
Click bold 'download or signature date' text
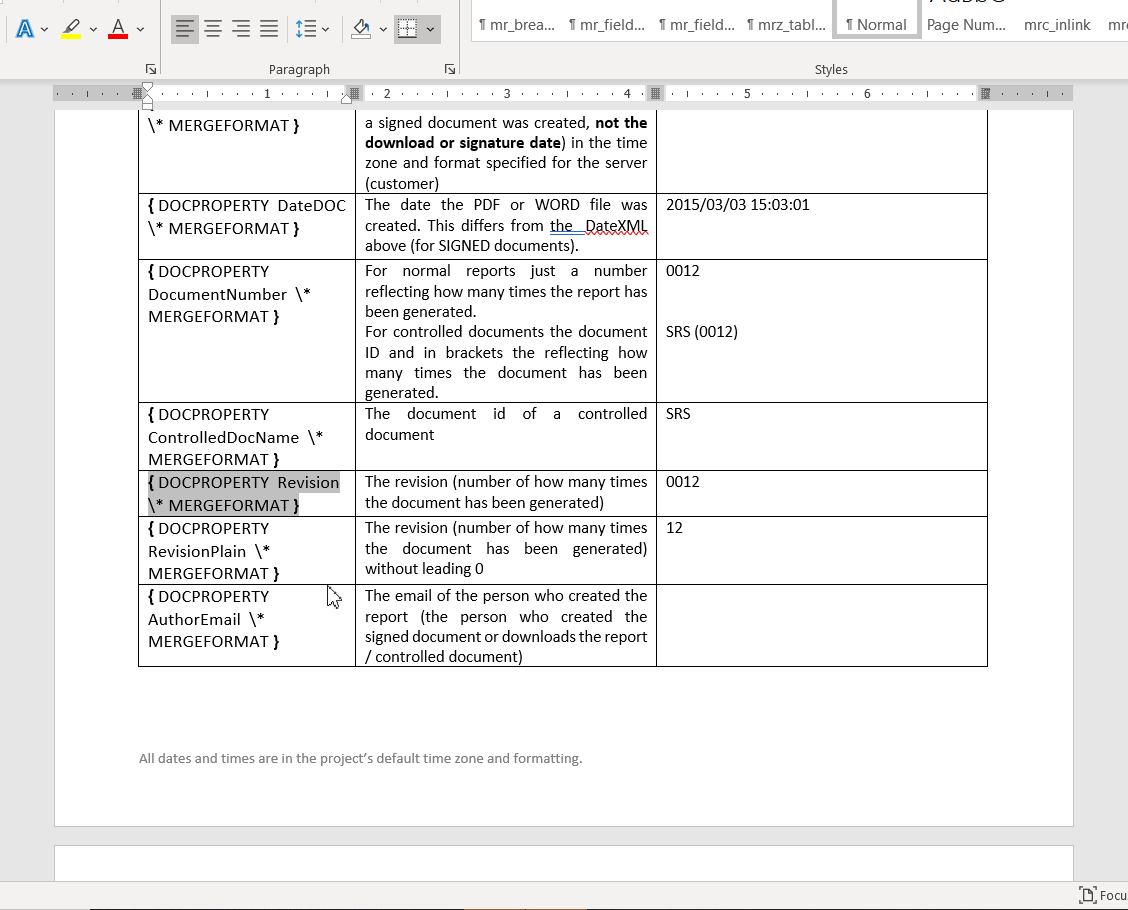pyautogui.click(x=463, y=142)
